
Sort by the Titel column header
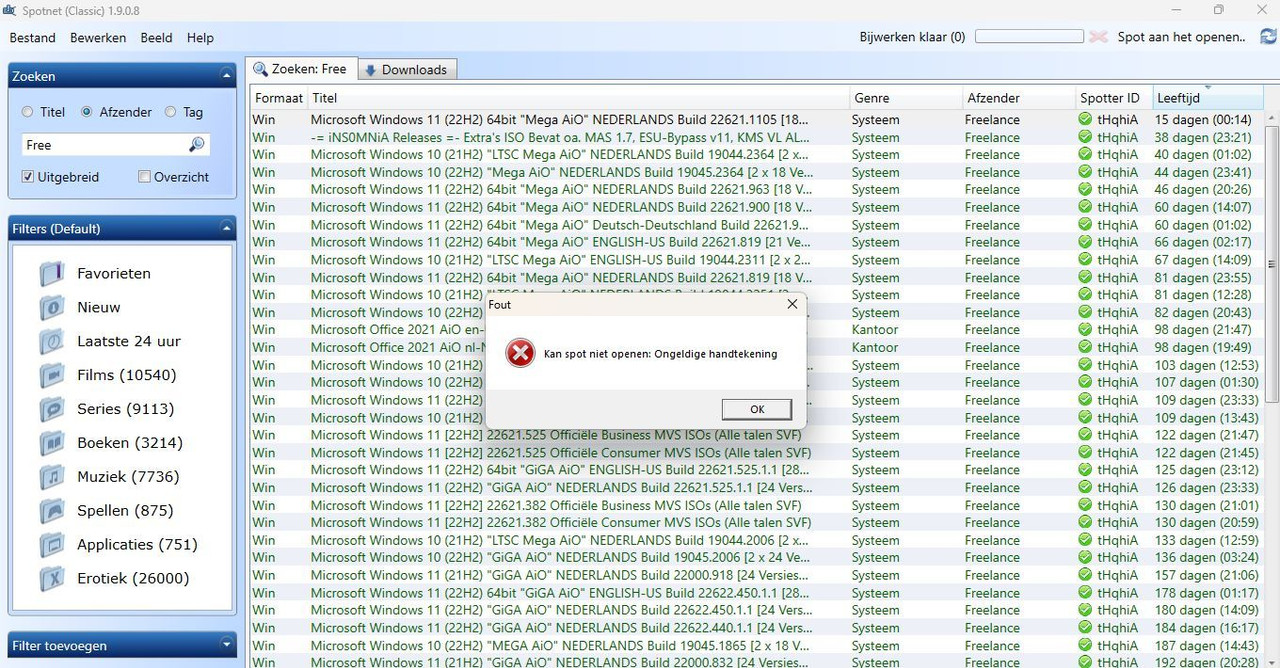[577, 98]
